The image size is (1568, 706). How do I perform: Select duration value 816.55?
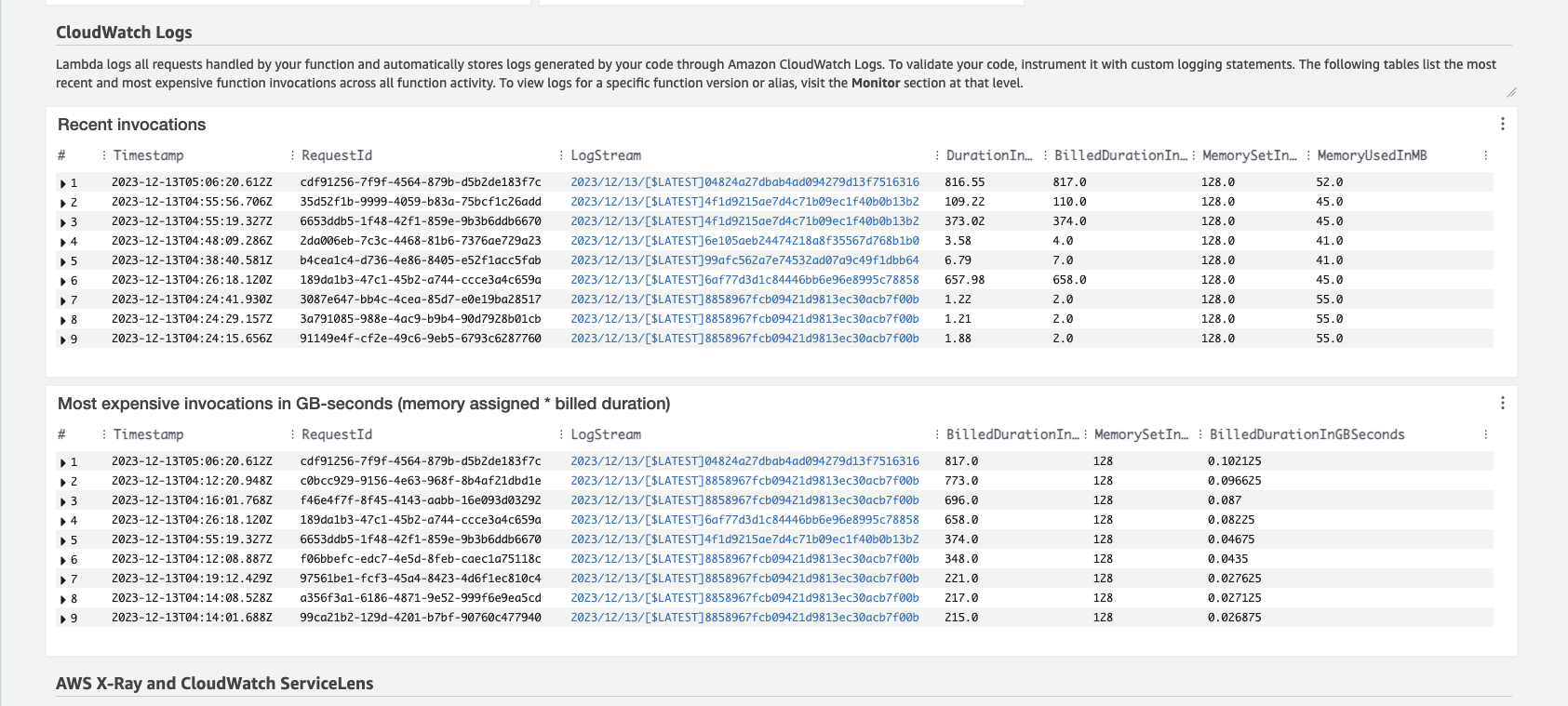pyautogui.click(x=965, y=182)
